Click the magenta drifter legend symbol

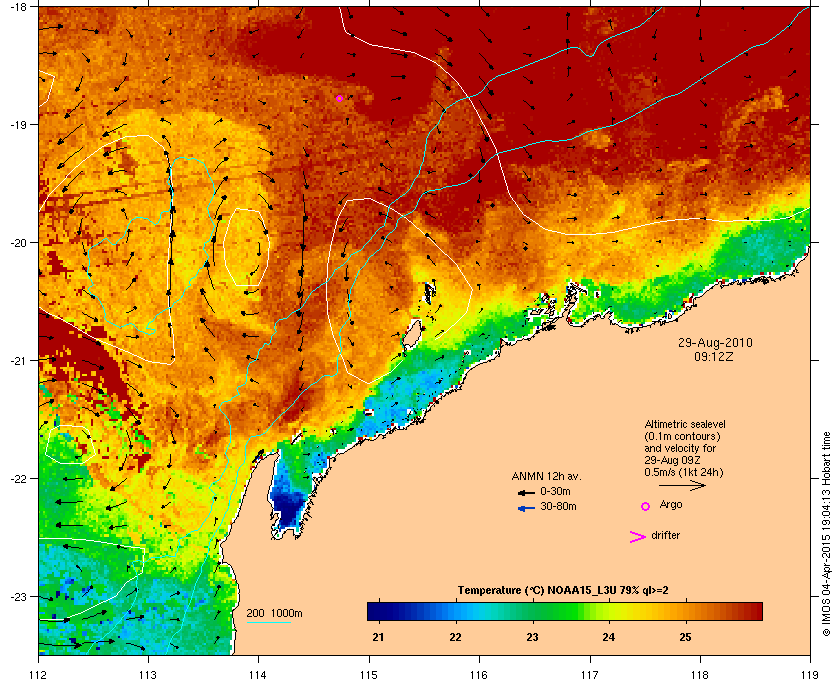tap(638, 537)
